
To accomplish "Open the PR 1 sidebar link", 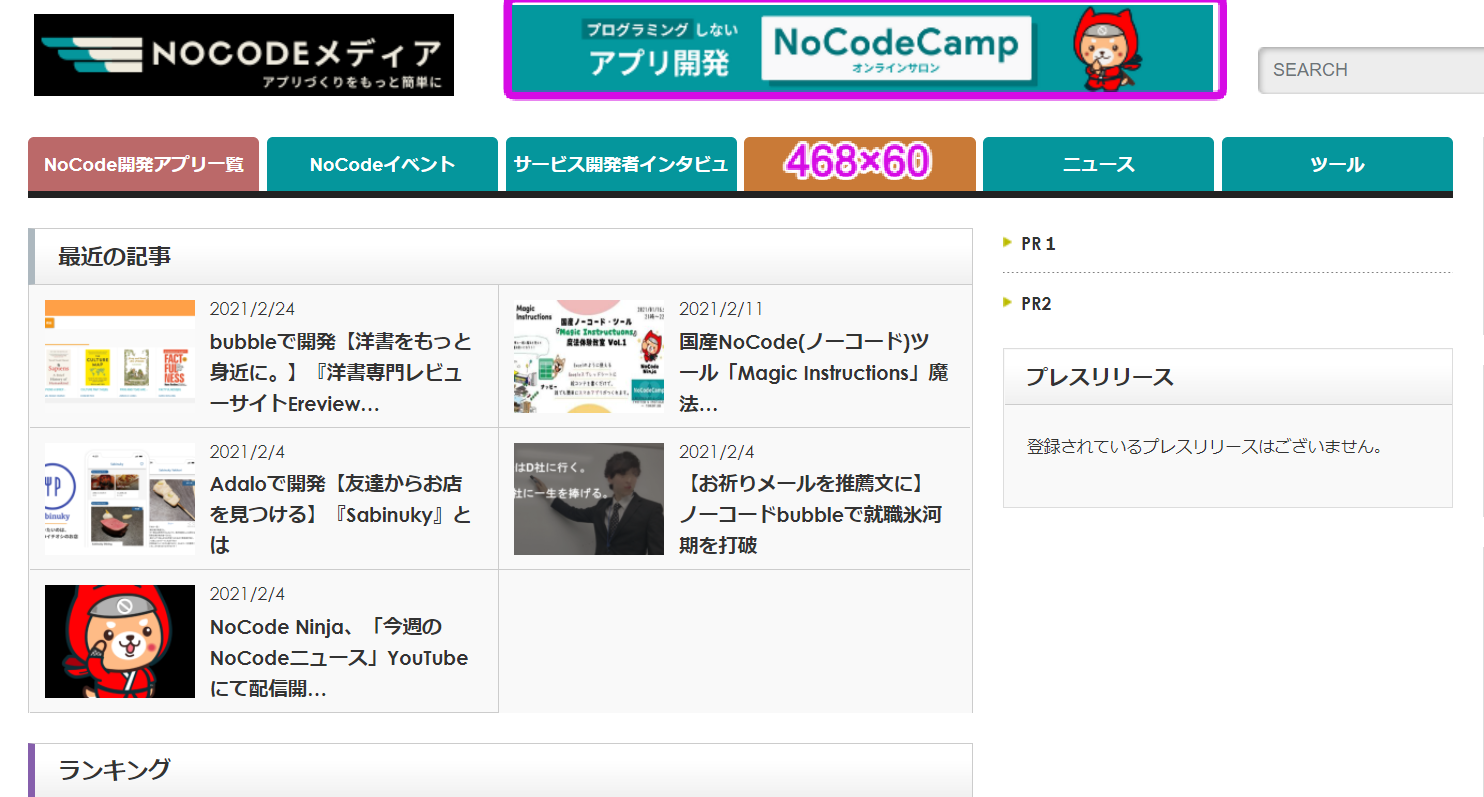I will click(1038, 244).
